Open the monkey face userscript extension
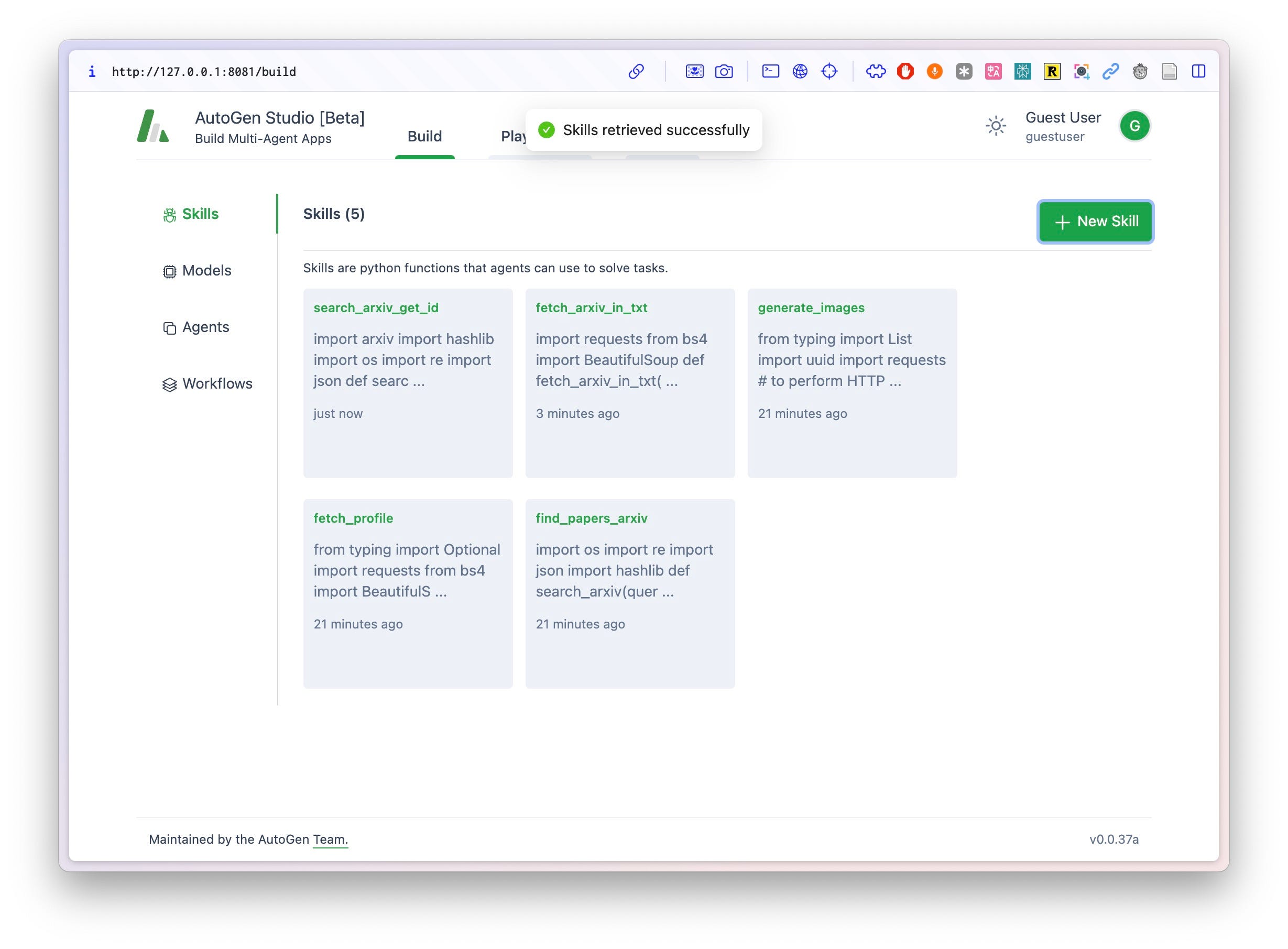The image size is (1288, 949). point(1140,71)
